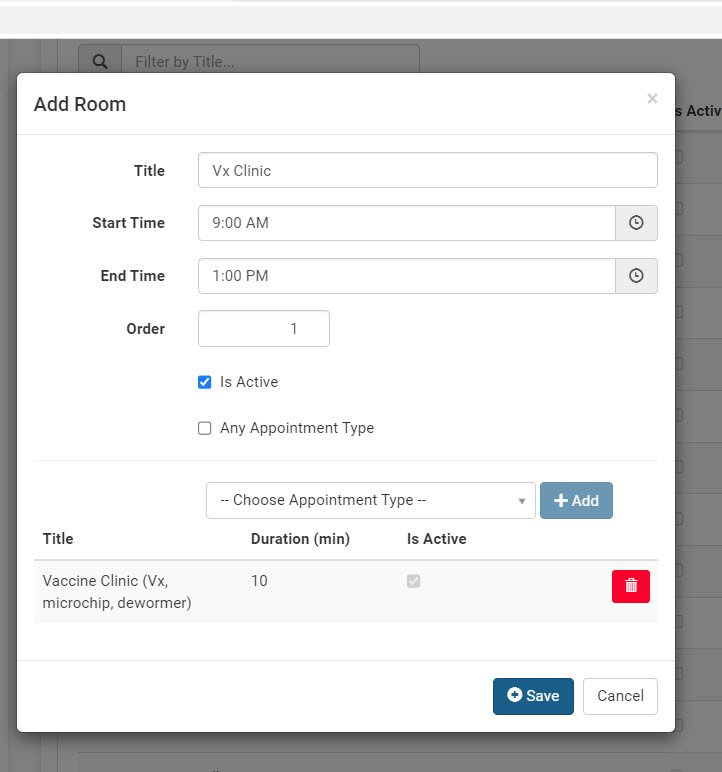Viewport: 722px width, 772px height.
Task: Save the new room
Action: click(533, 696)
